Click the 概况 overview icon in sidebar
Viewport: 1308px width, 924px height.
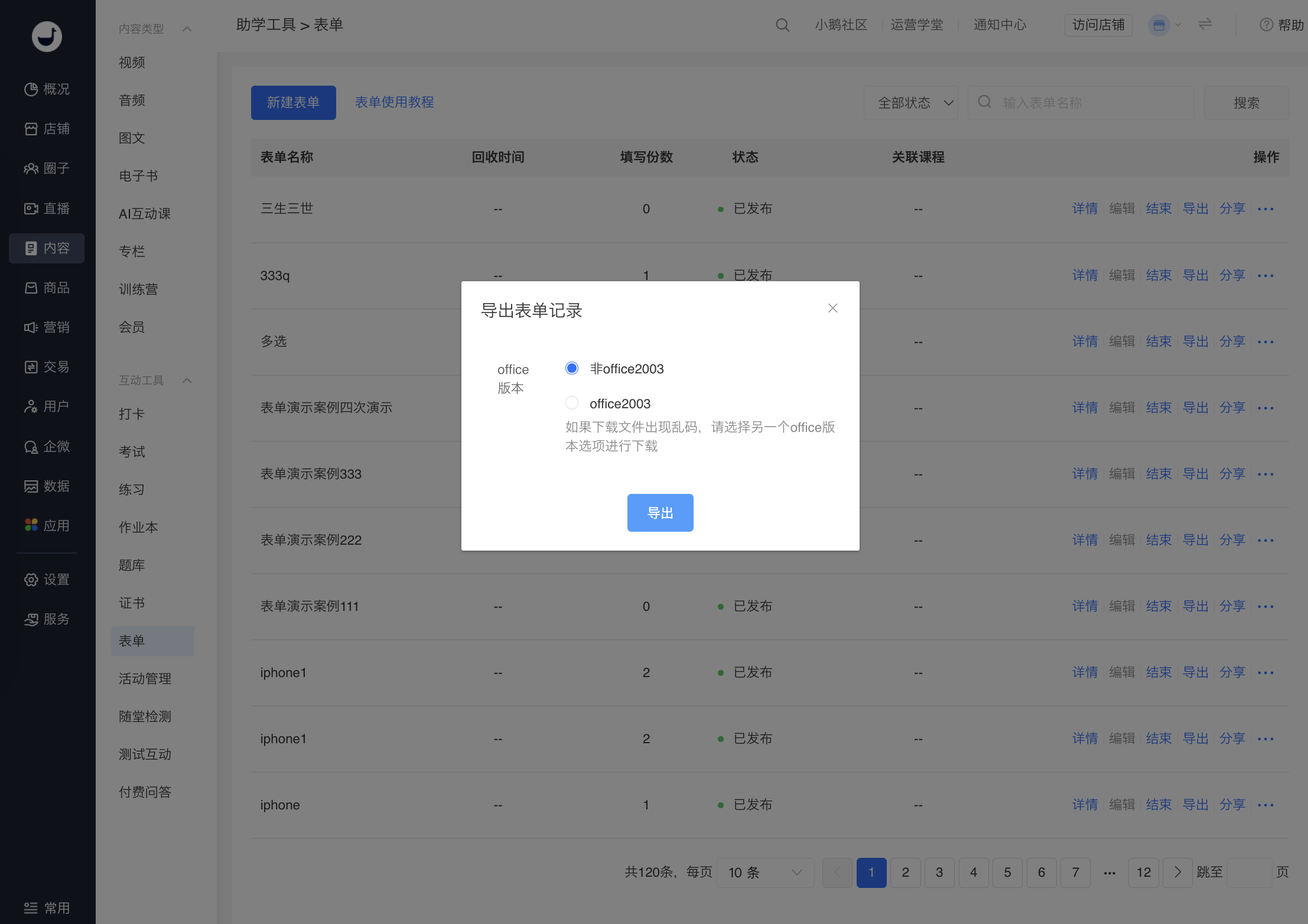[x=31, y=89]
